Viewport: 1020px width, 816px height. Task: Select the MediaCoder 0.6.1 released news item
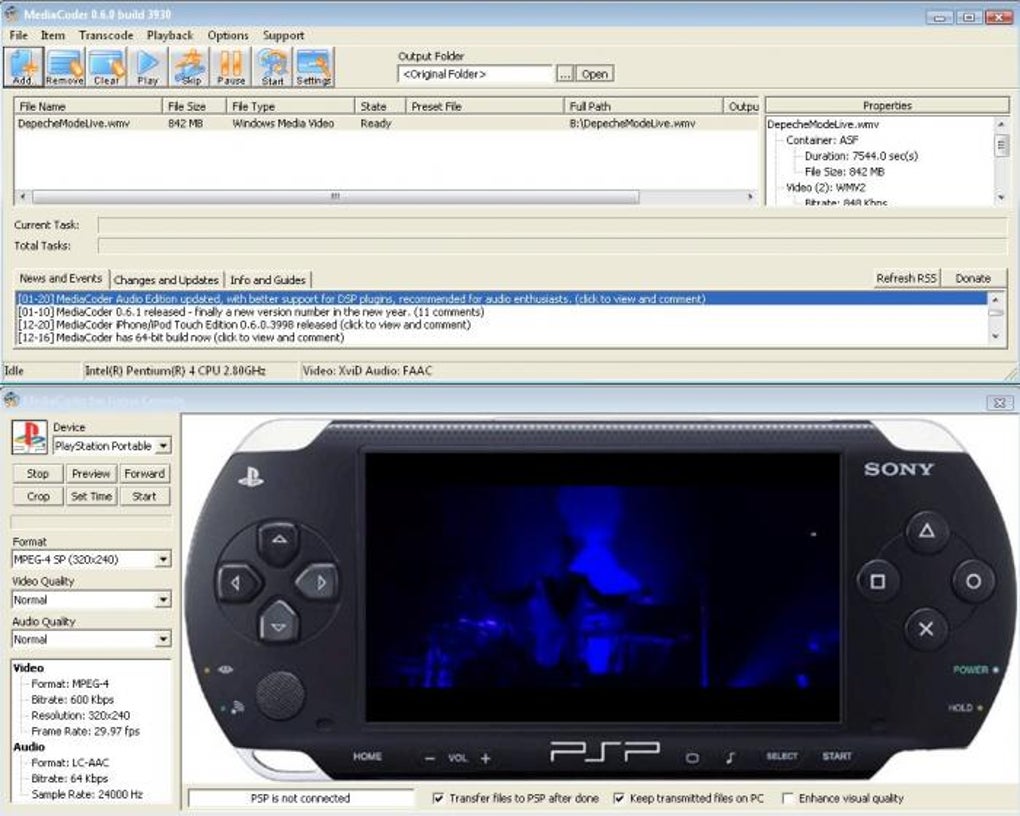coord(250,312)
